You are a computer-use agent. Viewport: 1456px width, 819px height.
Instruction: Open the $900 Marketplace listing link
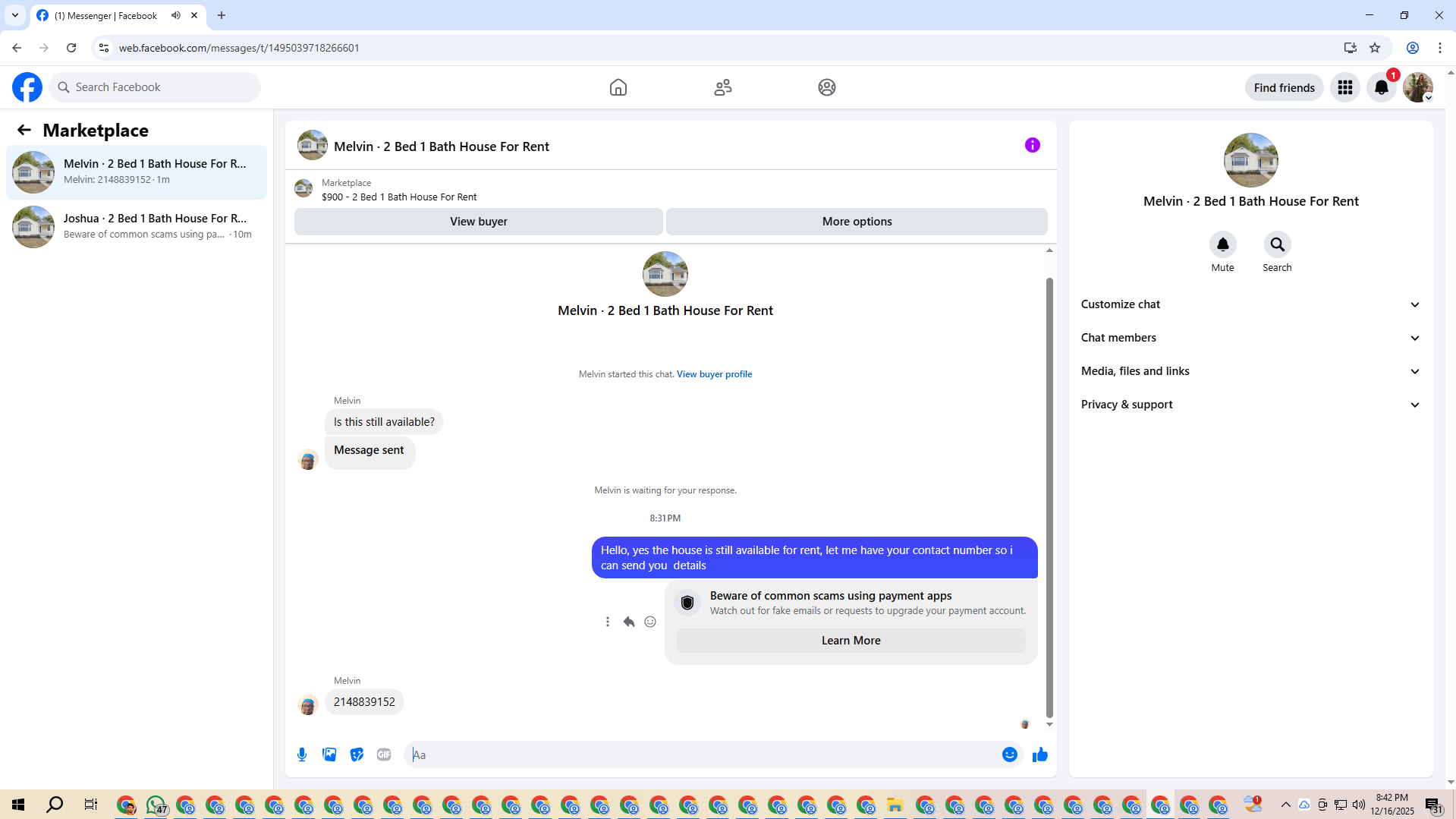click(x=399, y=197)
